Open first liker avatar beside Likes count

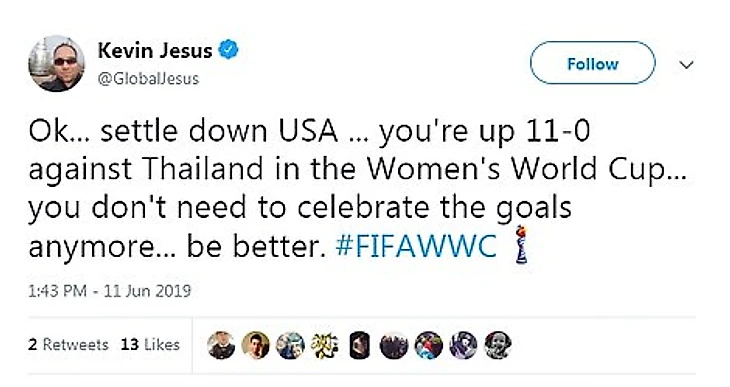[x=221, y=345]
